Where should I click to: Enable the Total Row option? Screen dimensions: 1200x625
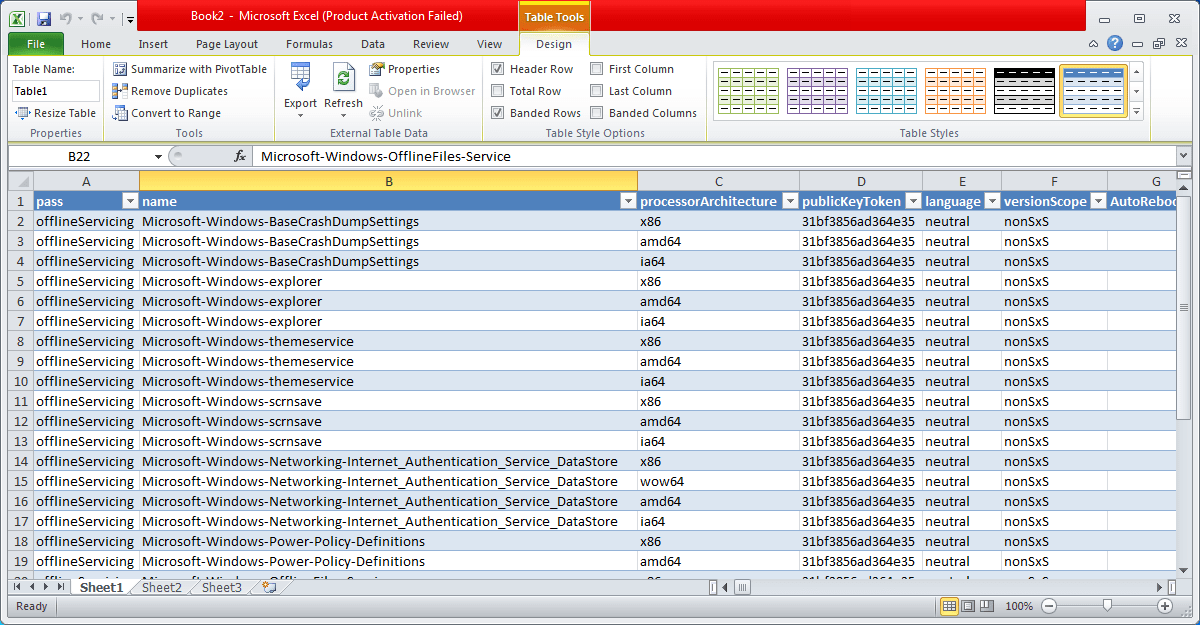pyautogui.click(x=496, y=90)
